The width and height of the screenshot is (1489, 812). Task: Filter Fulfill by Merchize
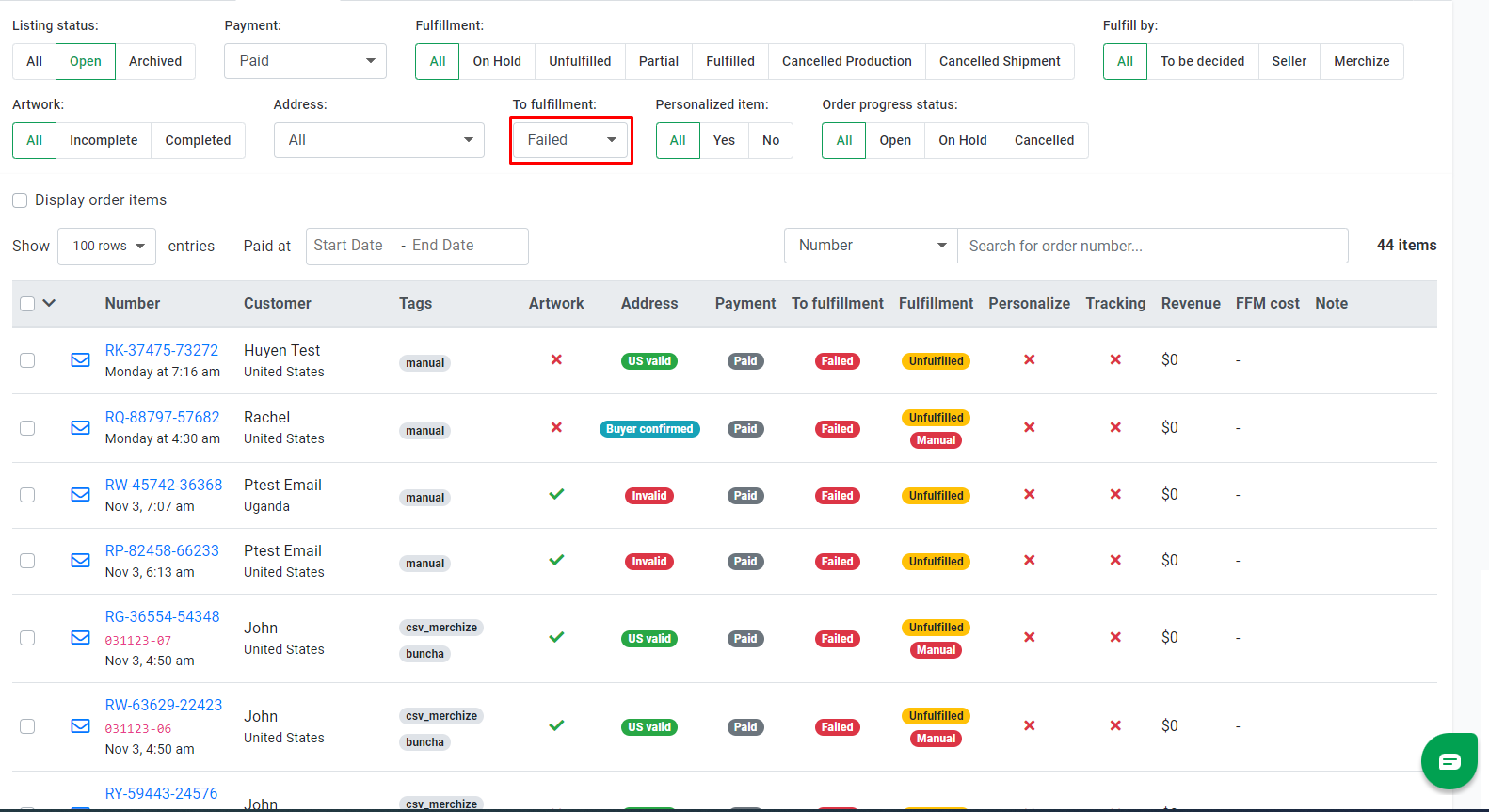[x=1362, y=61]
